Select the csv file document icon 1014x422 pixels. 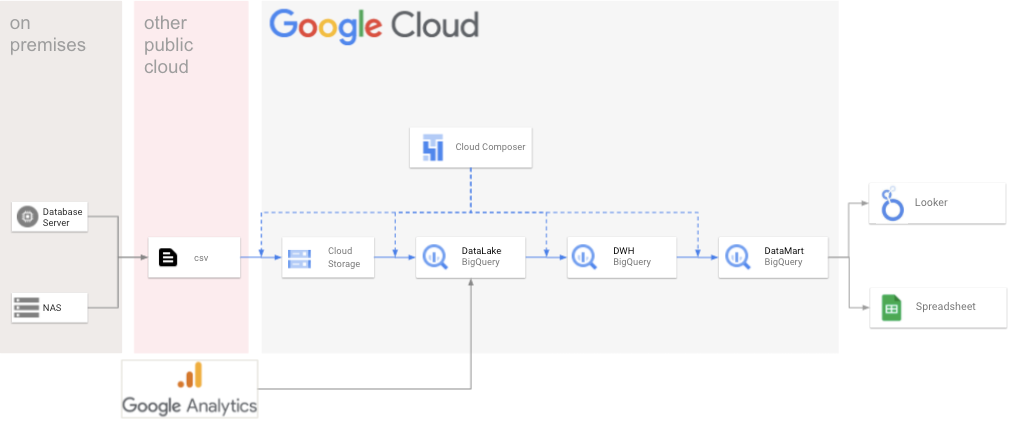coord(168,257)
